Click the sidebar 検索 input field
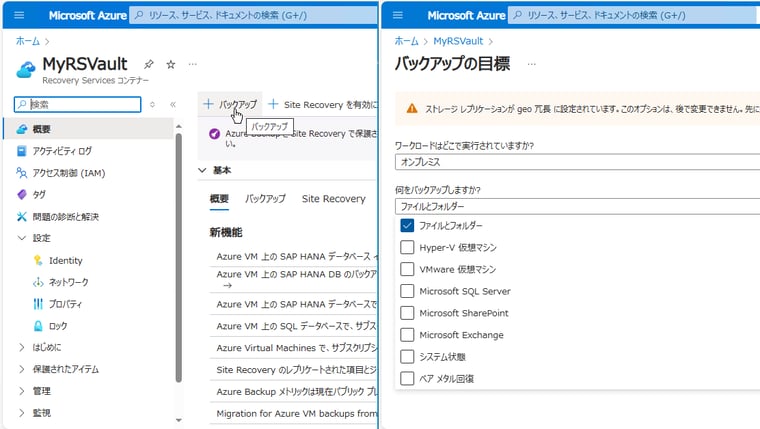 [78, 104]
